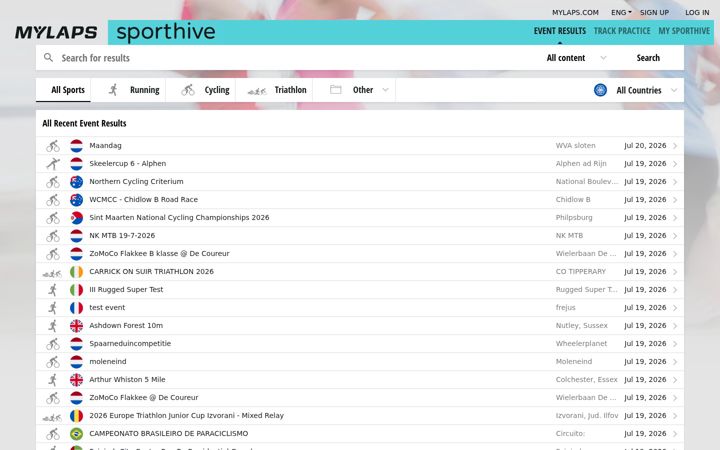Click the sporthive logo
This screenshot has height=450, width=720.
(x=166, y=32)
